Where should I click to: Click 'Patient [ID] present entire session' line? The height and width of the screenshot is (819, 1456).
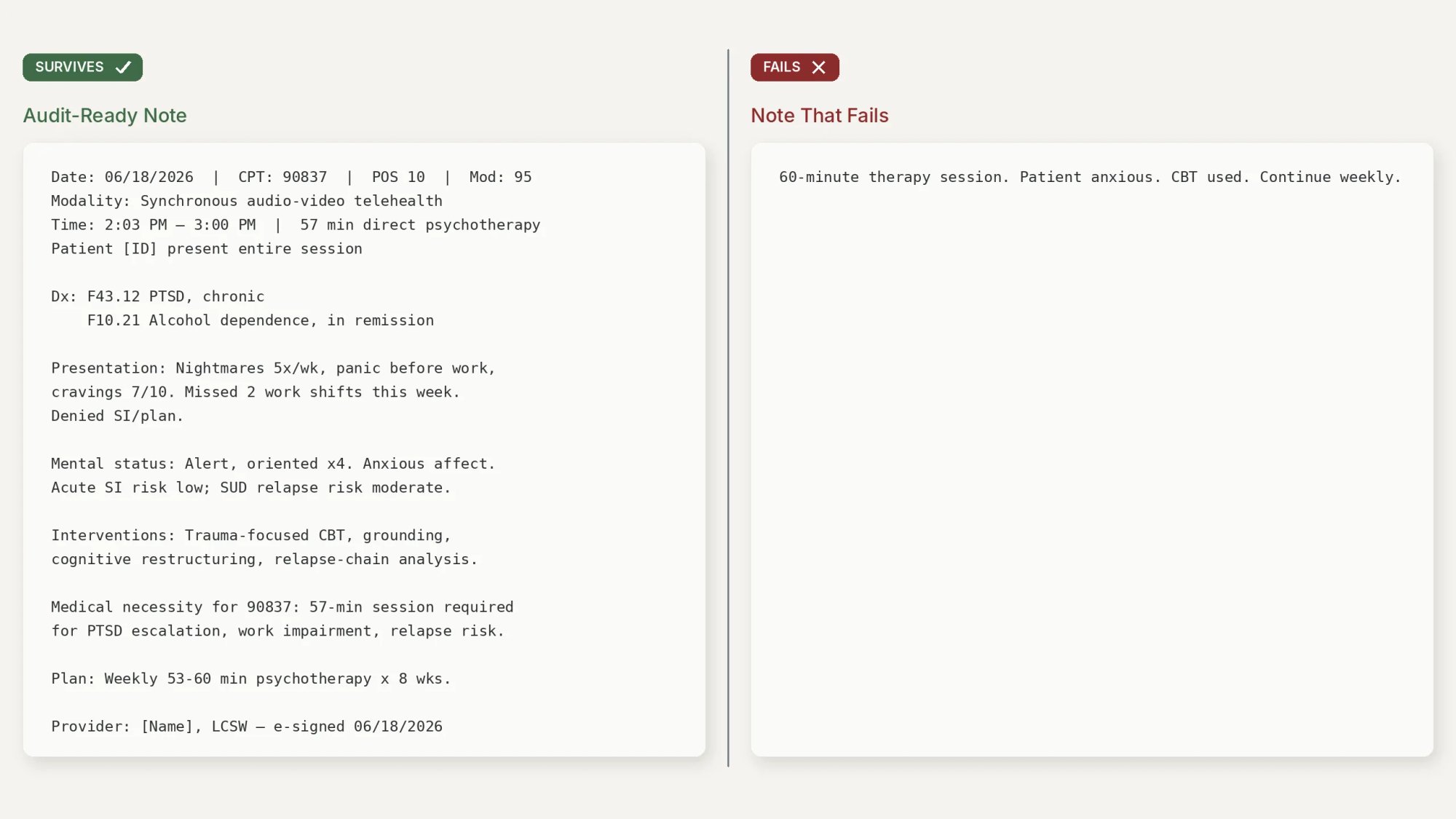pyautogui.click(x=207, y=249)
